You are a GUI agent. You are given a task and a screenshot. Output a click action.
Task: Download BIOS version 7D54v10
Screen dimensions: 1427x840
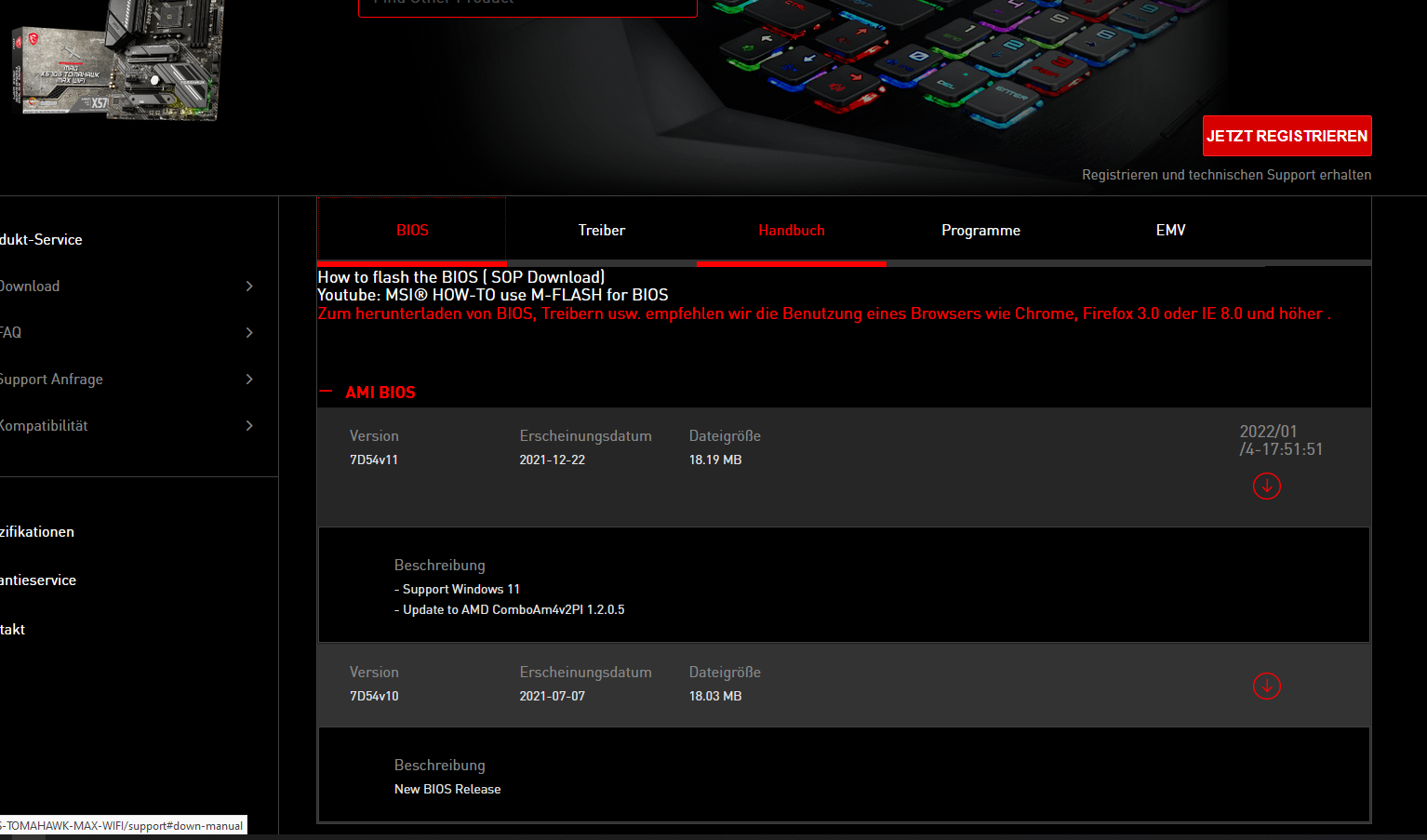pyautogui.click(x=1266, y=686)
